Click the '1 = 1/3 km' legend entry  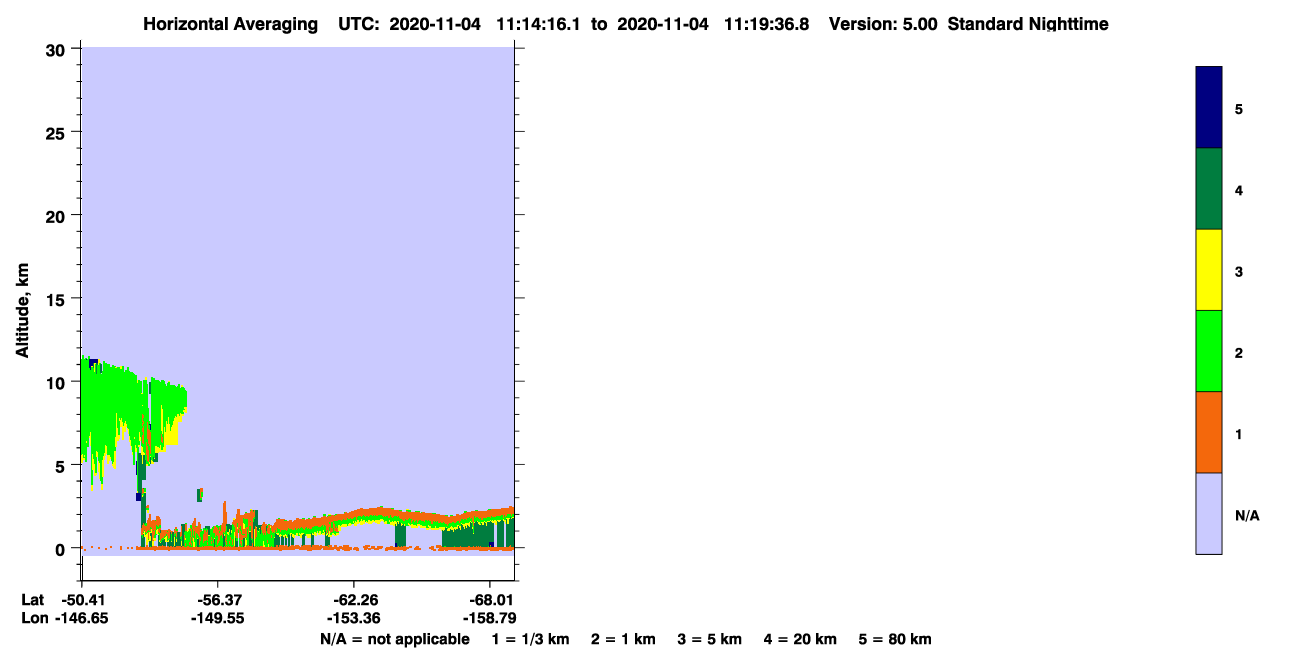click(x=533, y=639)
